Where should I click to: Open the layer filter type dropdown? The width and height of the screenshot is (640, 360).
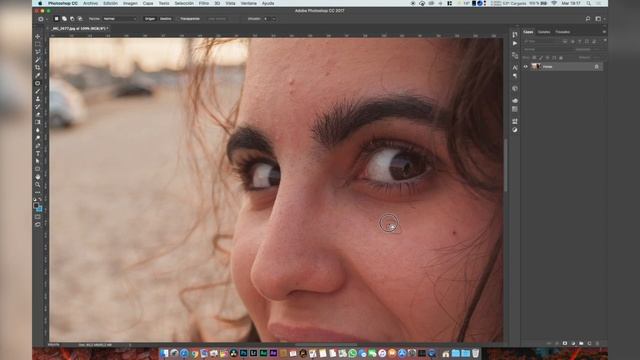pos(541,41)
